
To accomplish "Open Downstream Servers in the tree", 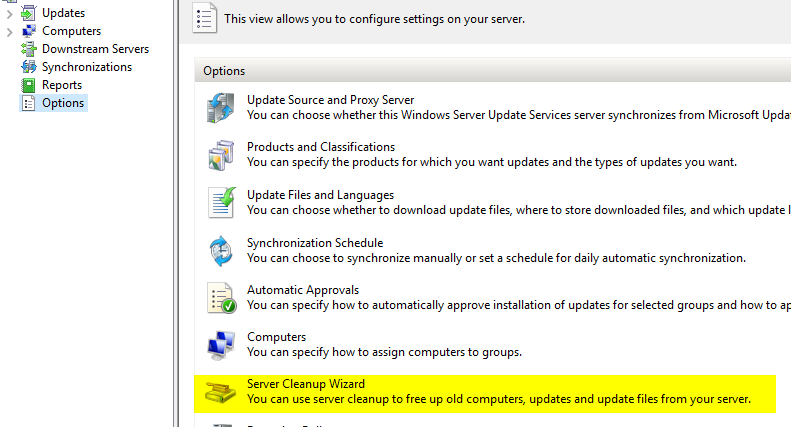I will click(x=95, y=49).
